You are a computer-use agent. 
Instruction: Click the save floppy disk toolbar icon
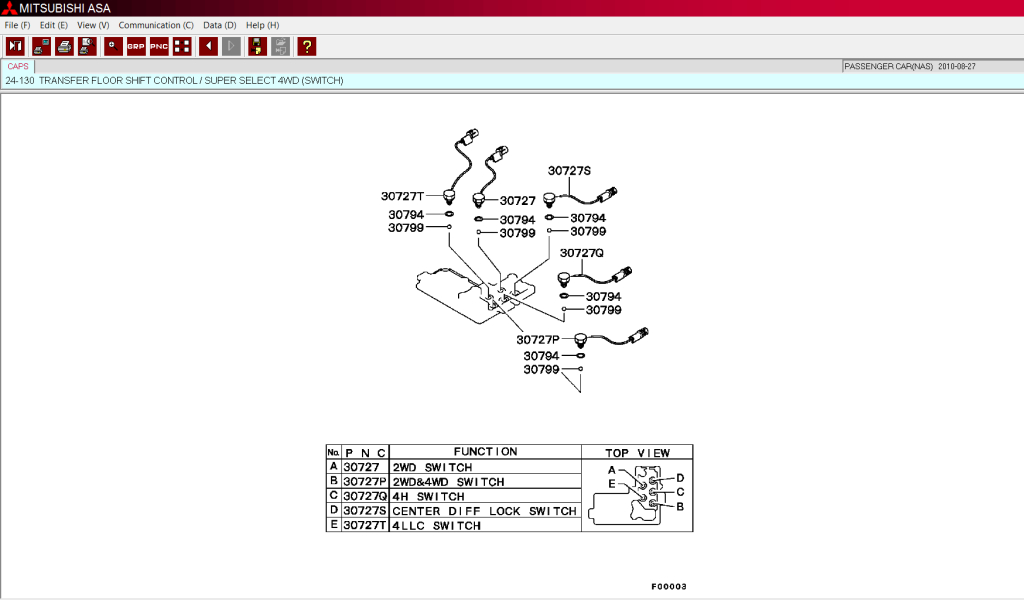point(257,46)
